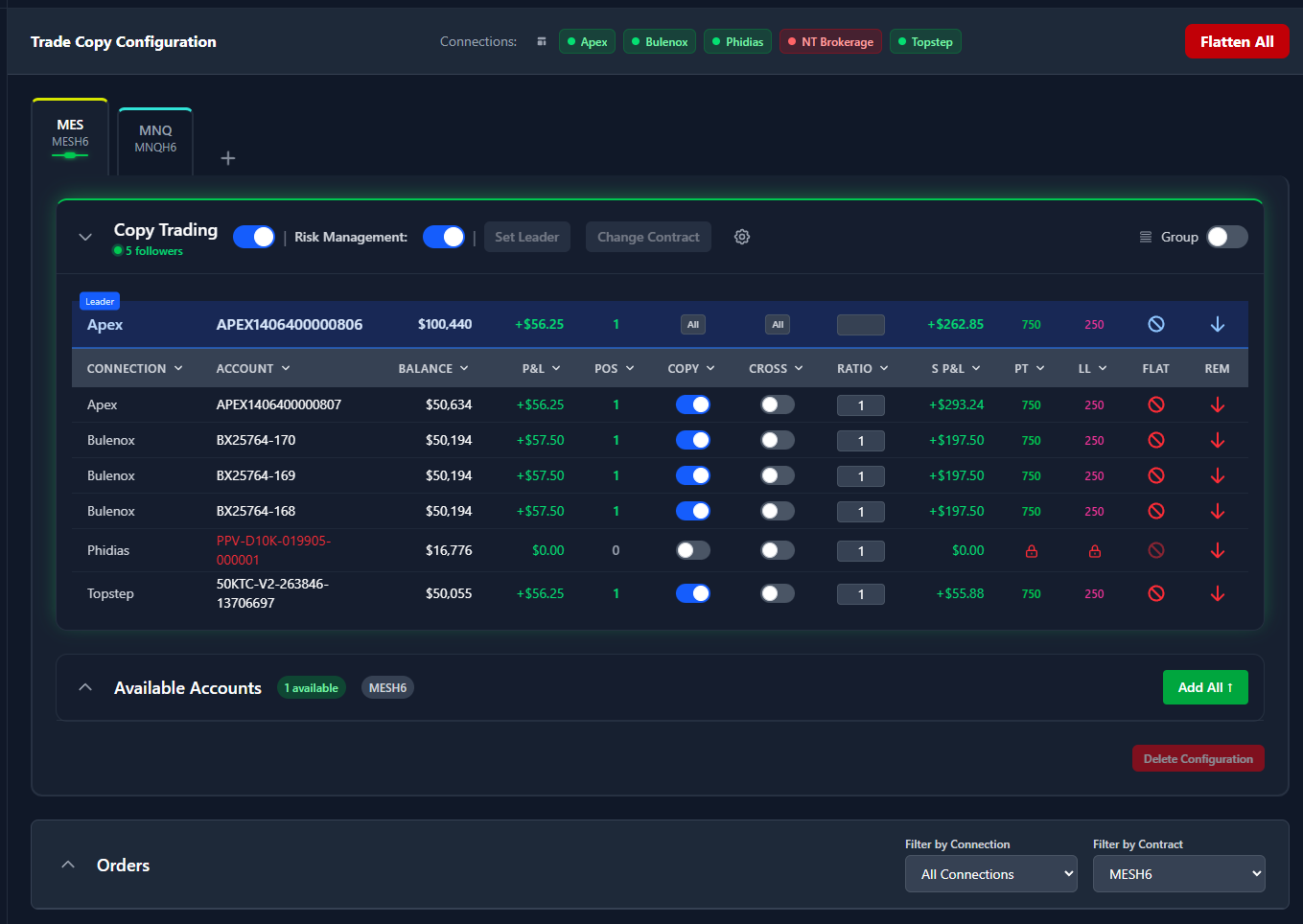This screenshot has width=1303, height=924.
Task: Click the blue down arrow in leader row
Action: point(1217,324)
